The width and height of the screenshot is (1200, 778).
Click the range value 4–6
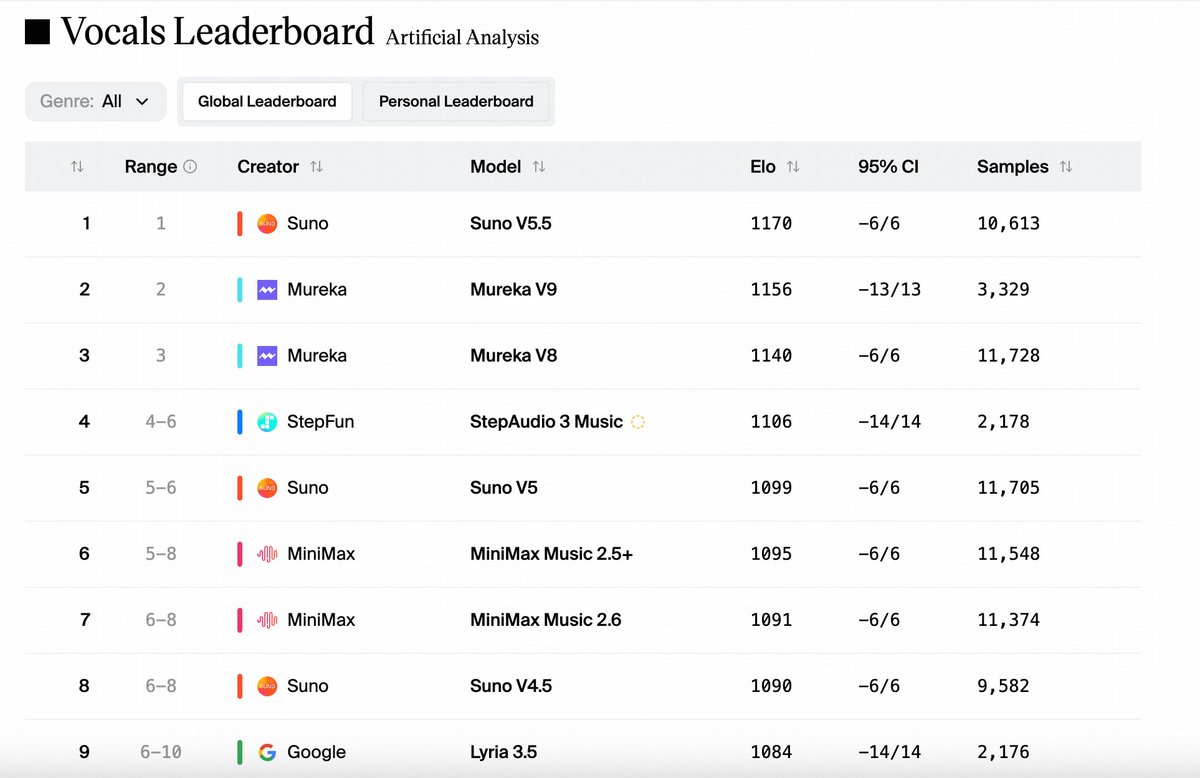pyautogui.click(x=160, y=421)
